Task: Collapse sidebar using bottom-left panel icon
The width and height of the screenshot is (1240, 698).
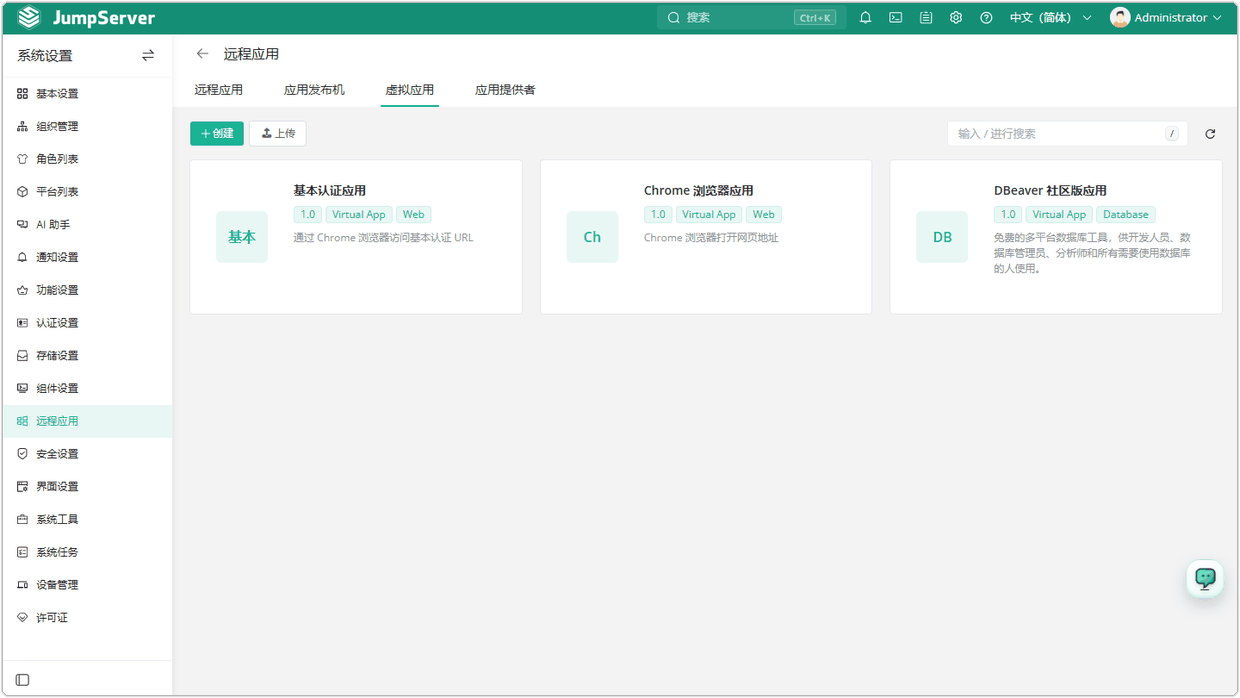Action: tap(22, 680)
